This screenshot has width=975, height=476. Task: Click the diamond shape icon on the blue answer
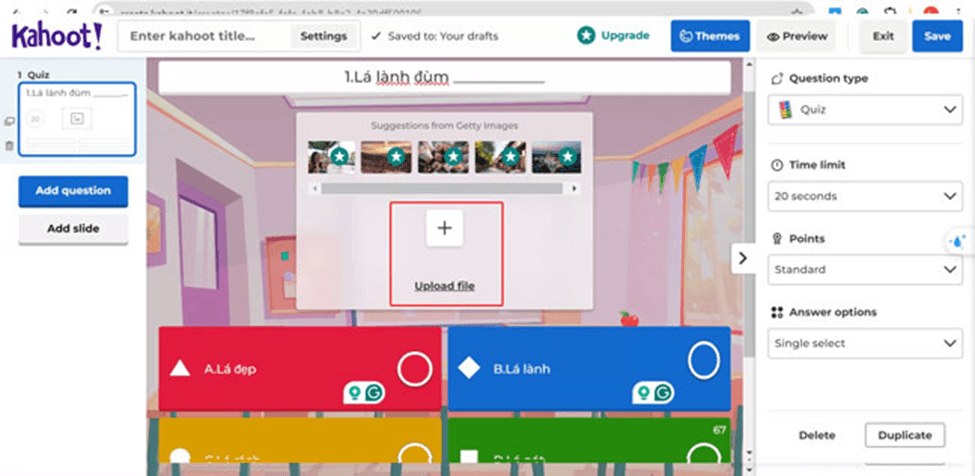pos(469,368)
